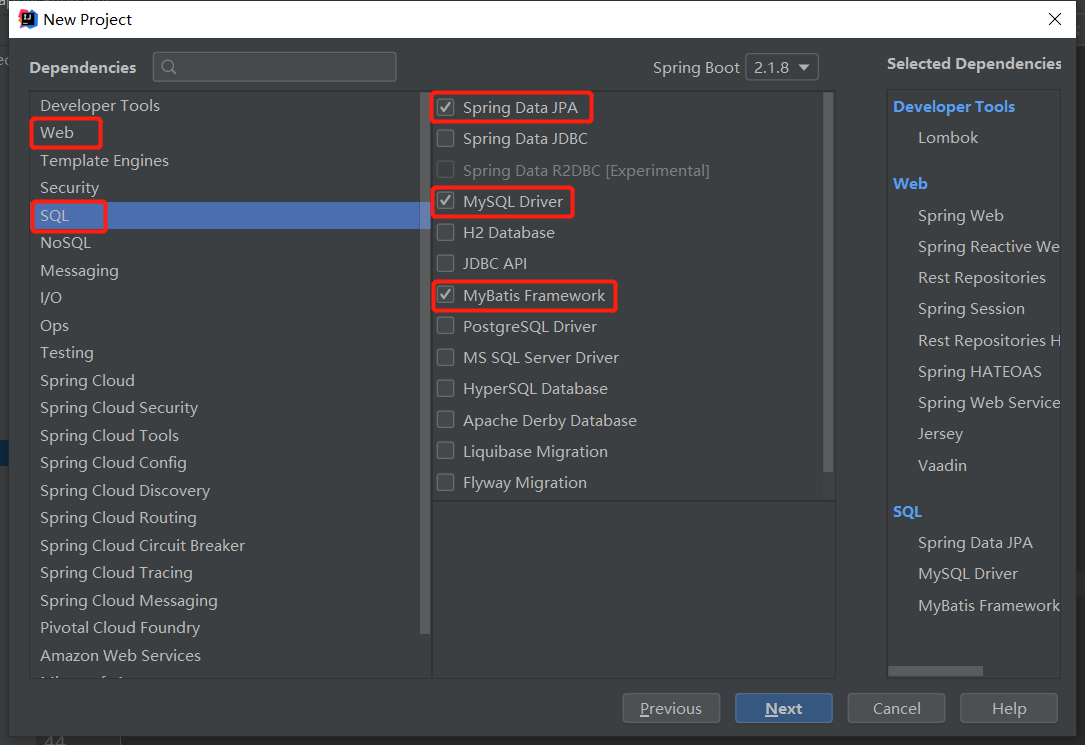The width and height of the screenshot is (1085, 745).
Task: Tick the HyperSQL Database checkbox
Action: [446, 389]
